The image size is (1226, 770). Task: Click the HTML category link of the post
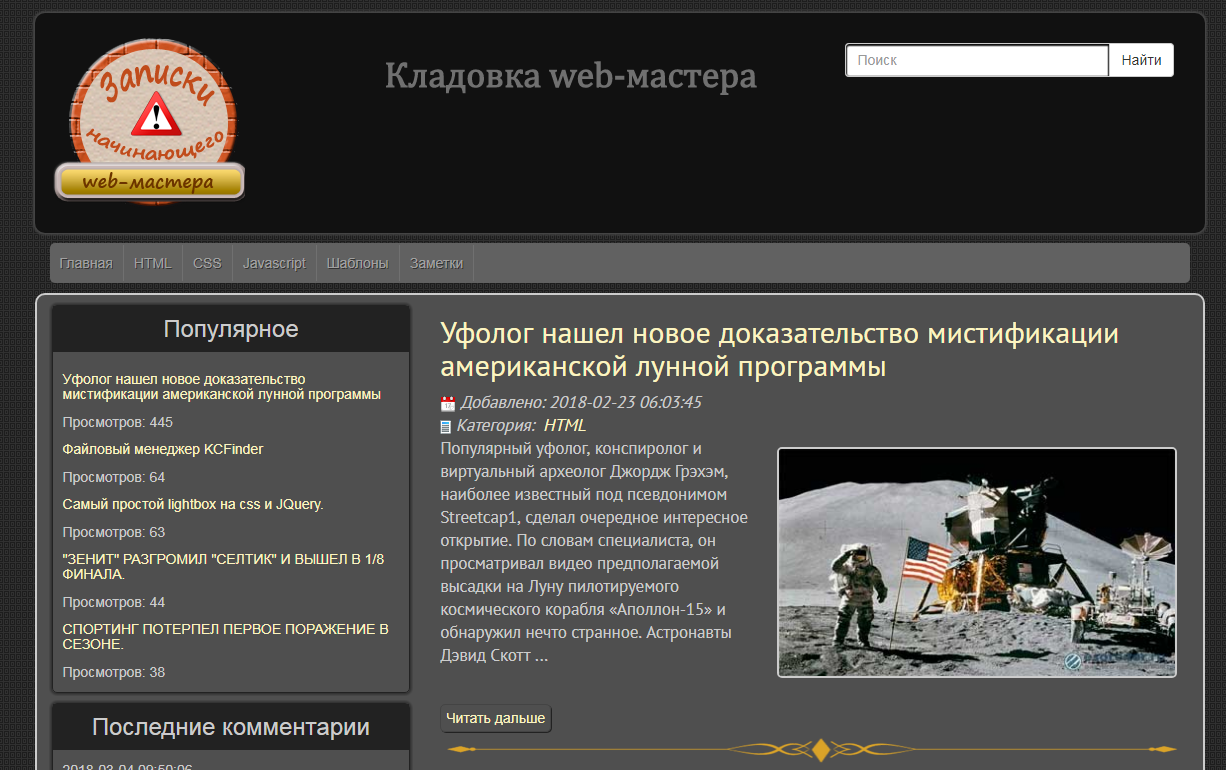coord(564,424)
